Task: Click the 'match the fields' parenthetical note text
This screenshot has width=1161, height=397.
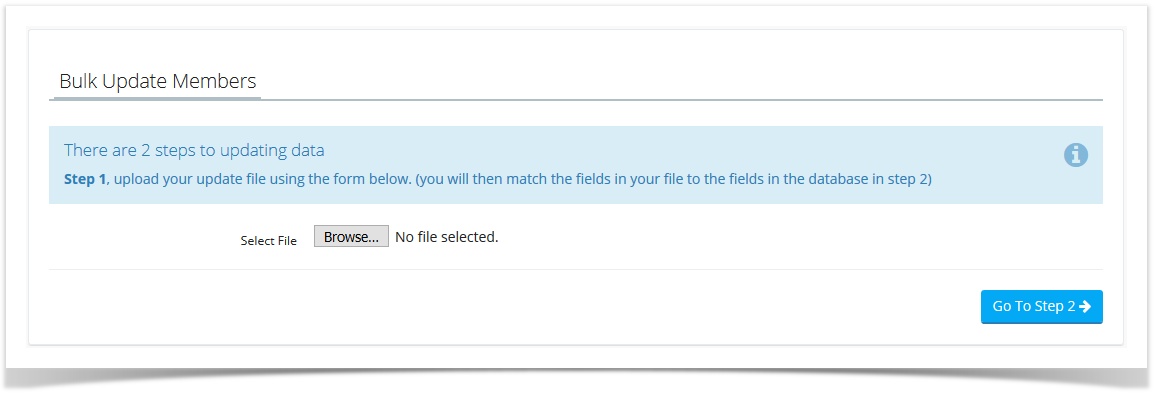Action: (x=672, y=179)
